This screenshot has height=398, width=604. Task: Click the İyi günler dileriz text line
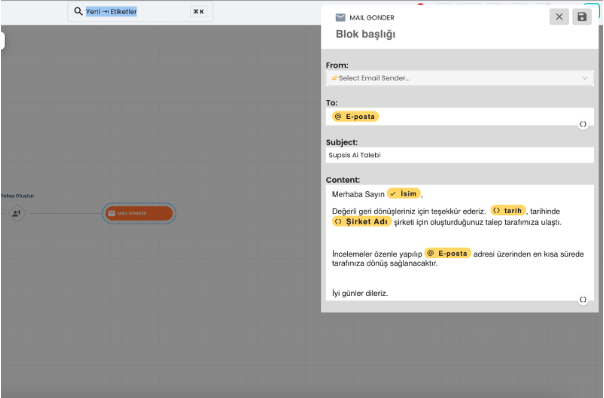click(360, 293)
